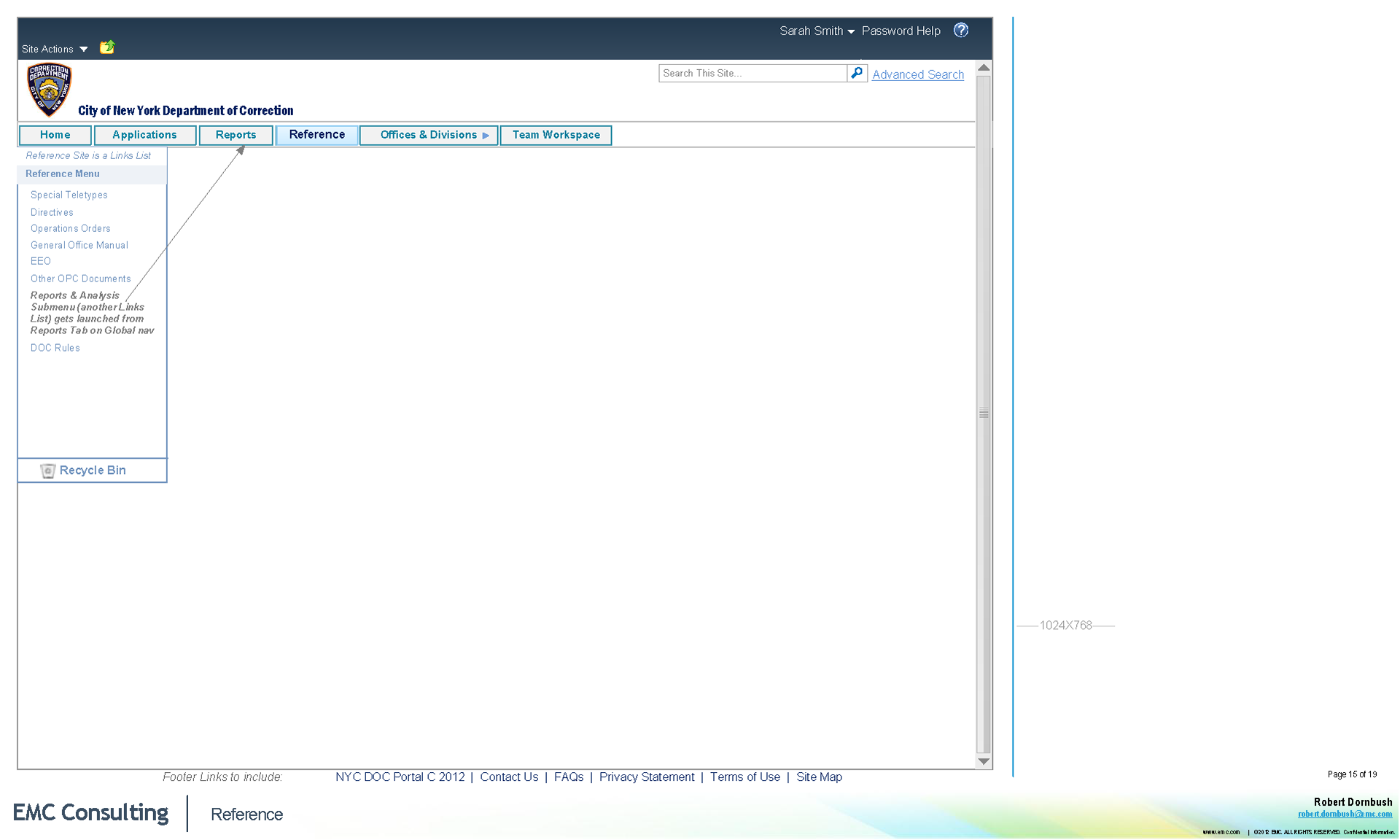Viewport: 1400px width, 840px height.
Task: Click the folder up navigate icon
Action: (107, 47)
